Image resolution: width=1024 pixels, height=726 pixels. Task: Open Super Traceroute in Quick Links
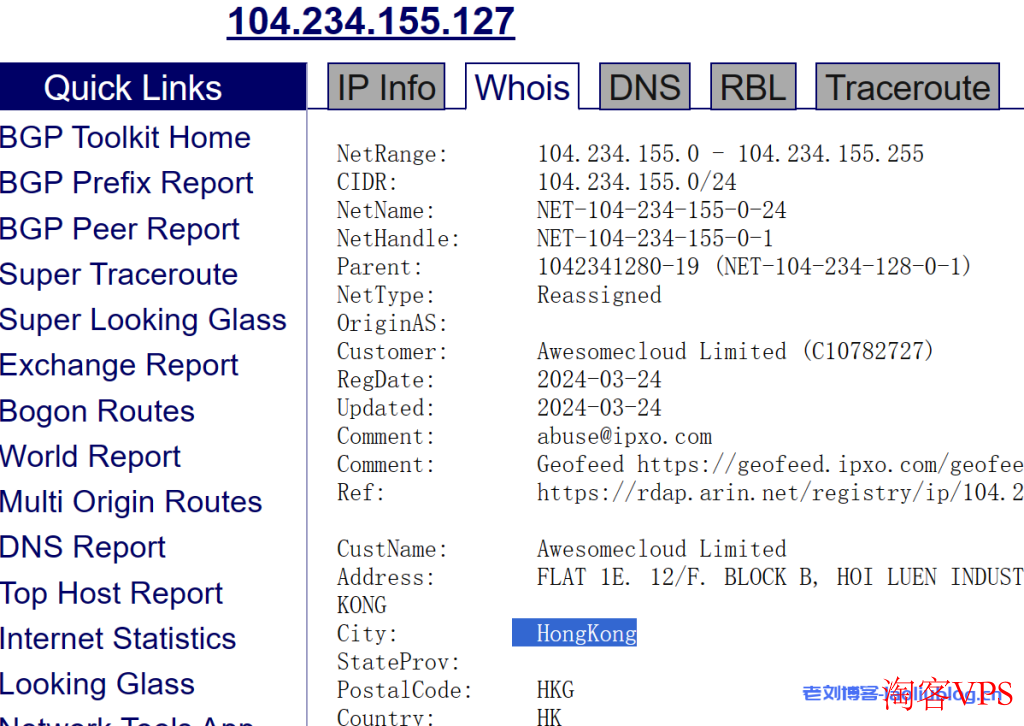[119, 274]
